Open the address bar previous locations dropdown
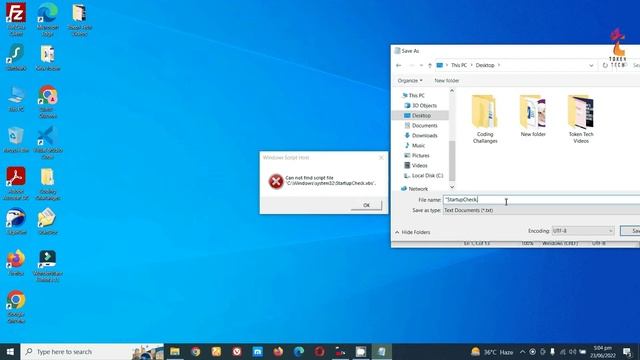This screenshot has width=640, height=360. tap(591, 65)
